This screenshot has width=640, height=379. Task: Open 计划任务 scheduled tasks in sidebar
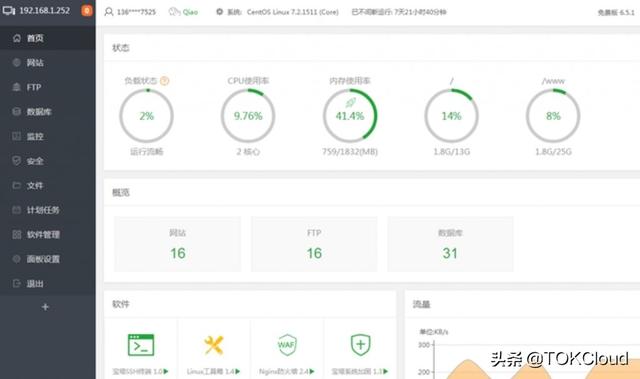pyautogui.click(x=48, y=210)
